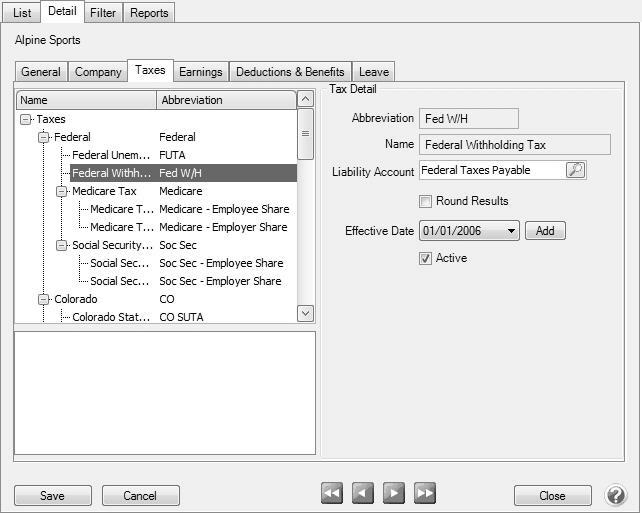The height and width of the screenshot is (514, 642).
Task: Click the Save button
Action: pos(52,496)
